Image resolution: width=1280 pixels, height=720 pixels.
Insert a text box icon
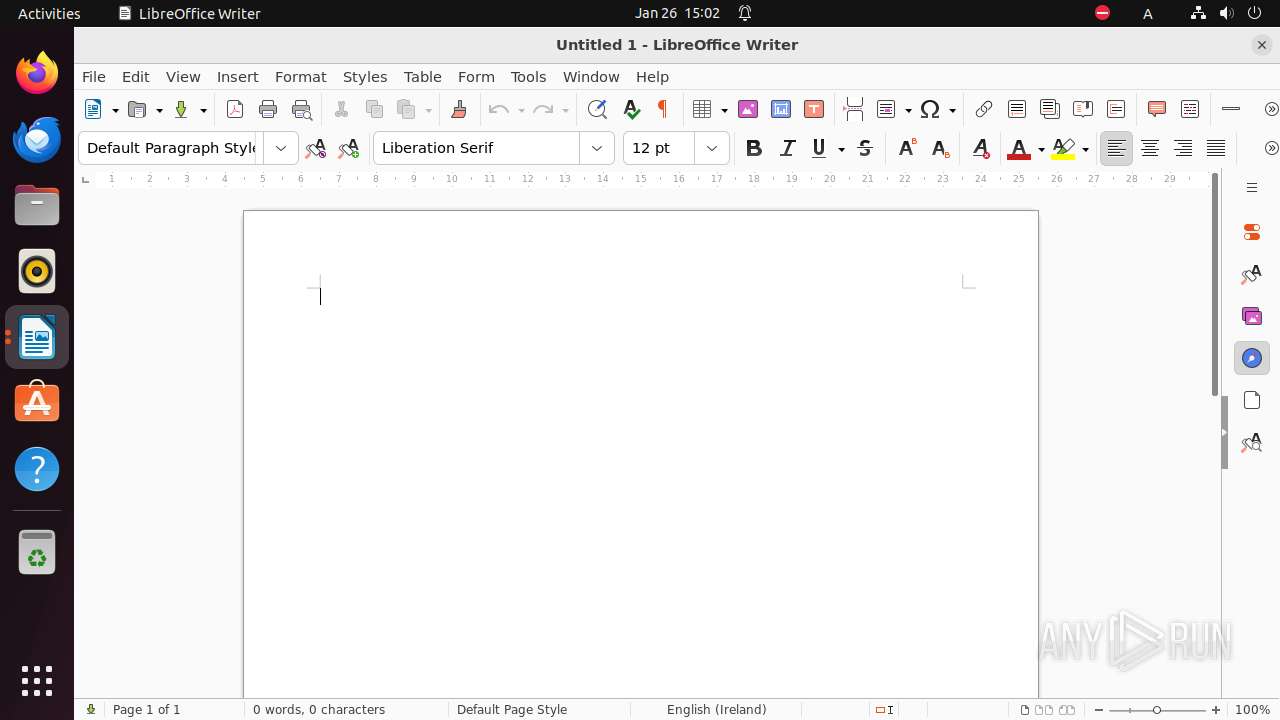[x=814, y=109]
